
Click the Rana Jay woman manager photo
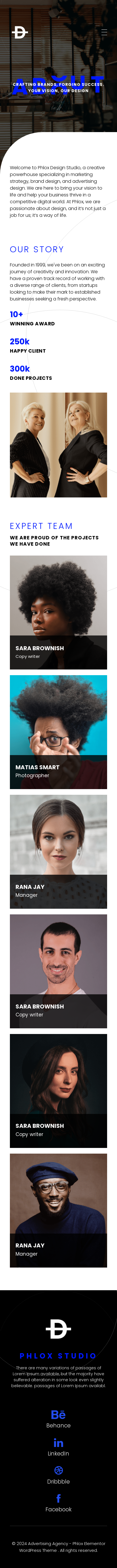pyautogui.click(x=58, y=851)
